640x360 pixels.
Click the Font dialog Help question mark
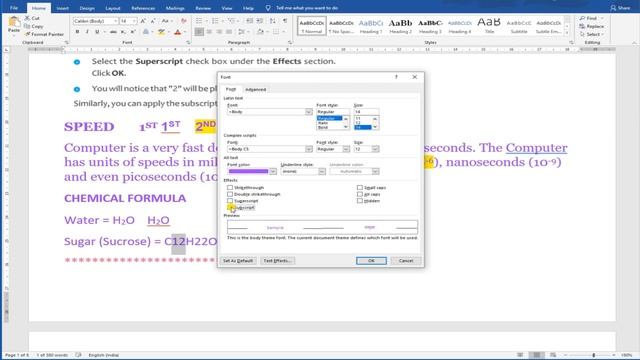(x=396, y=77)
